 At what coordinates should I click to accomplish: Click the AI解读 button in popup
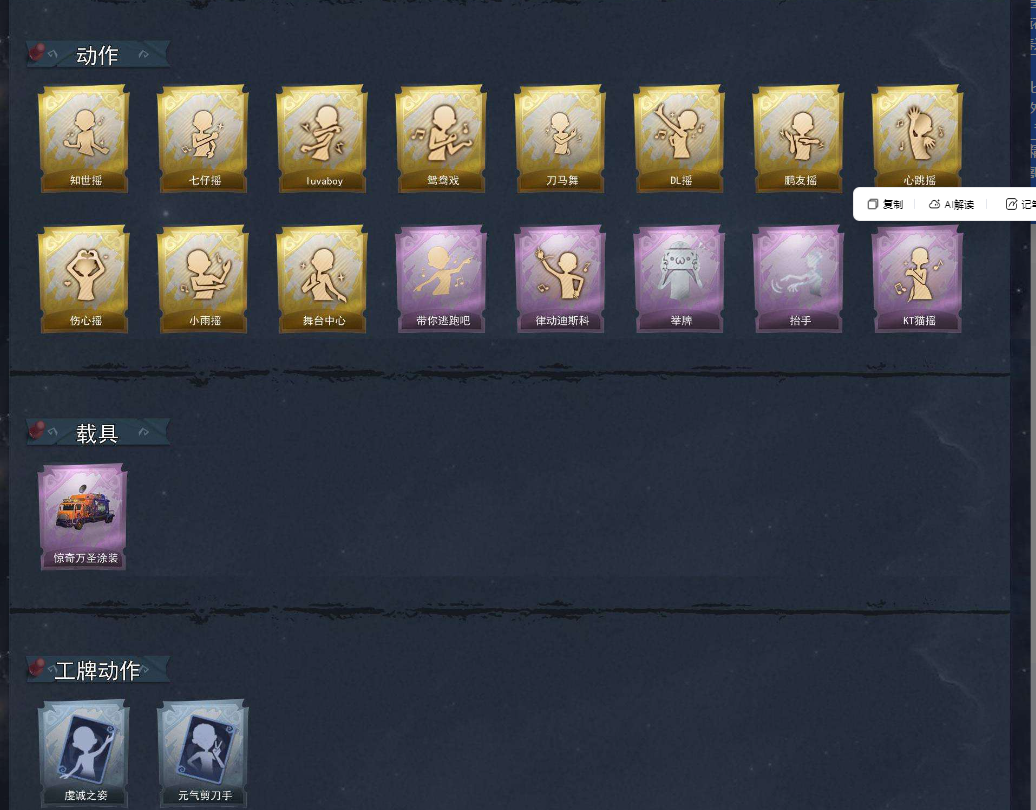[x=951, y=204]
